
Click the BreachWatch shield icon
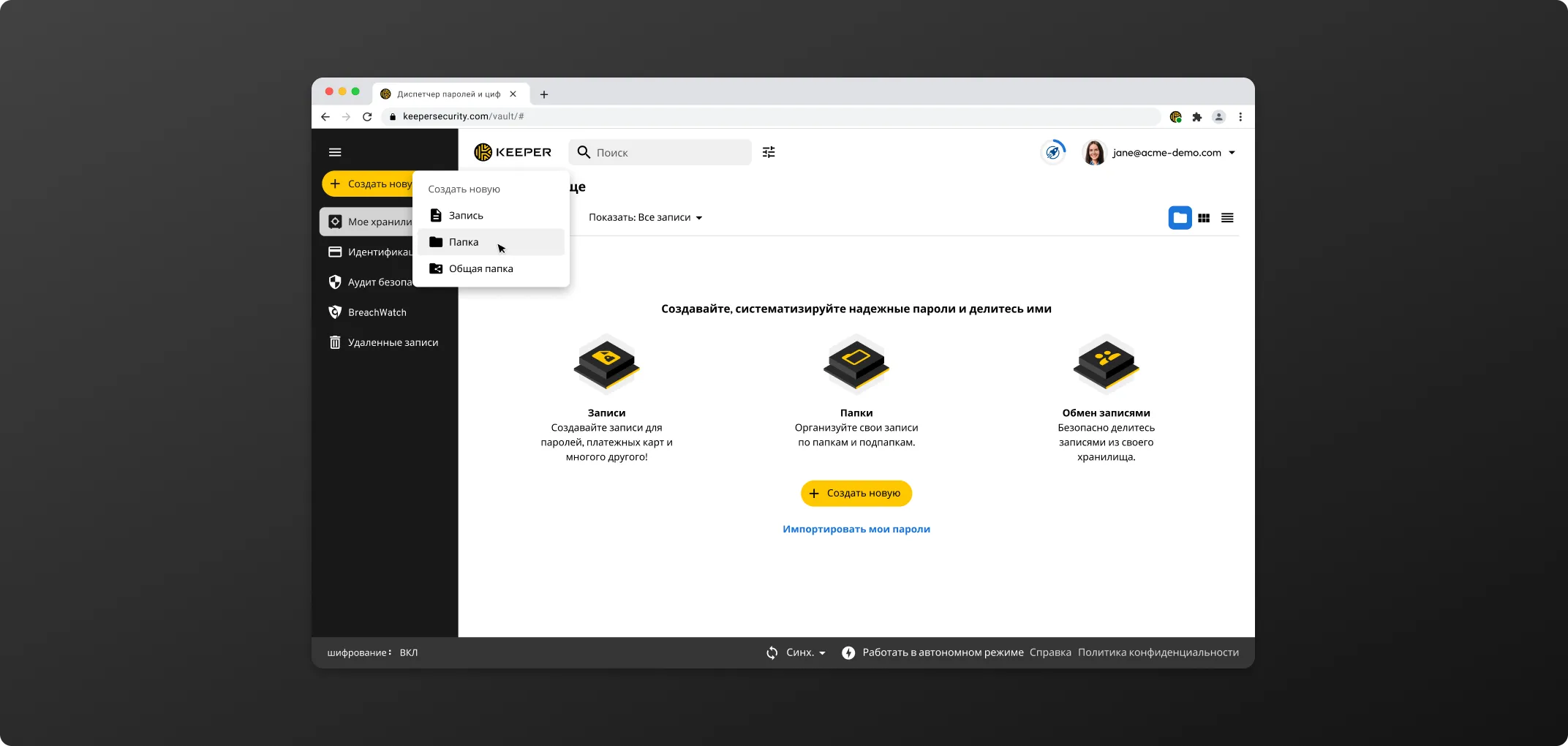335,312
